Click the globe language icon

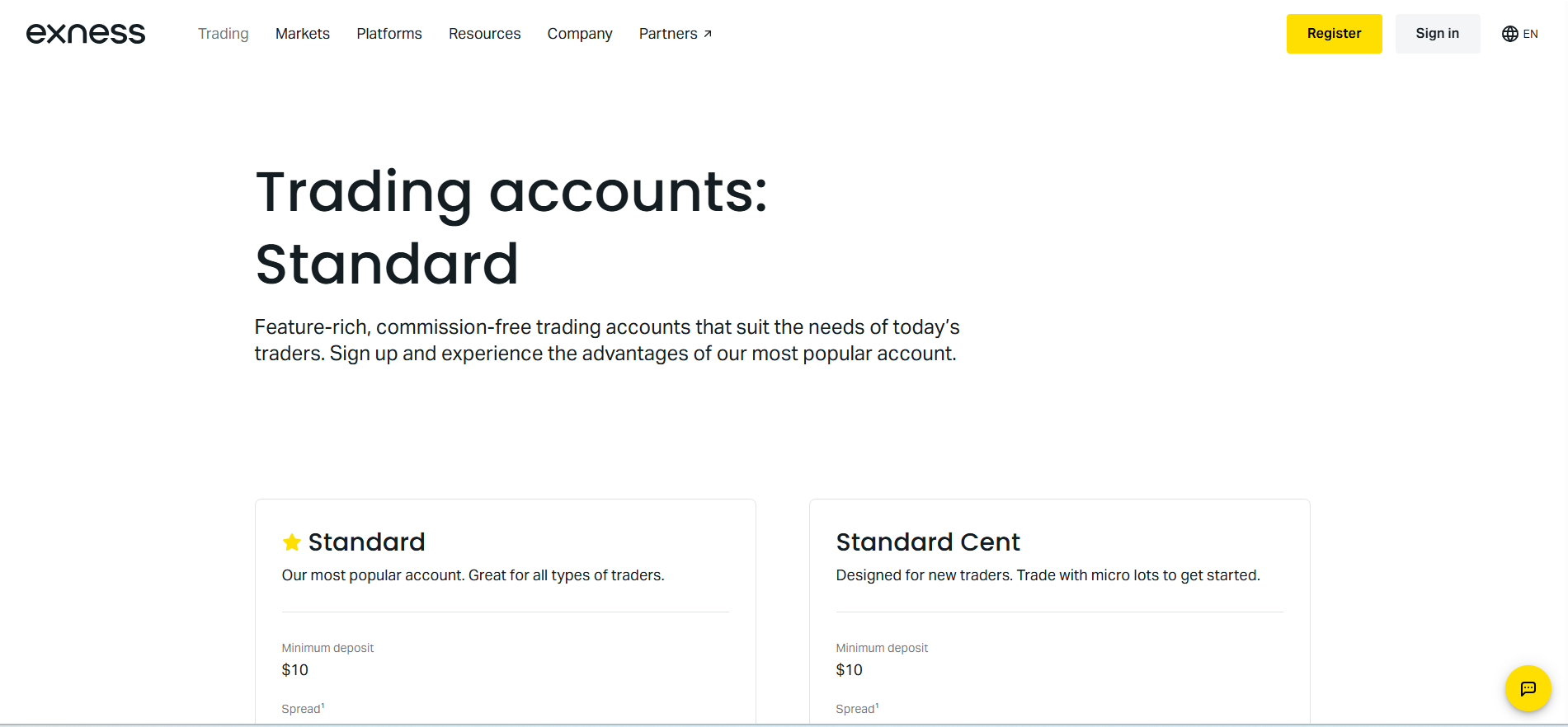(x=1509, y=34)
